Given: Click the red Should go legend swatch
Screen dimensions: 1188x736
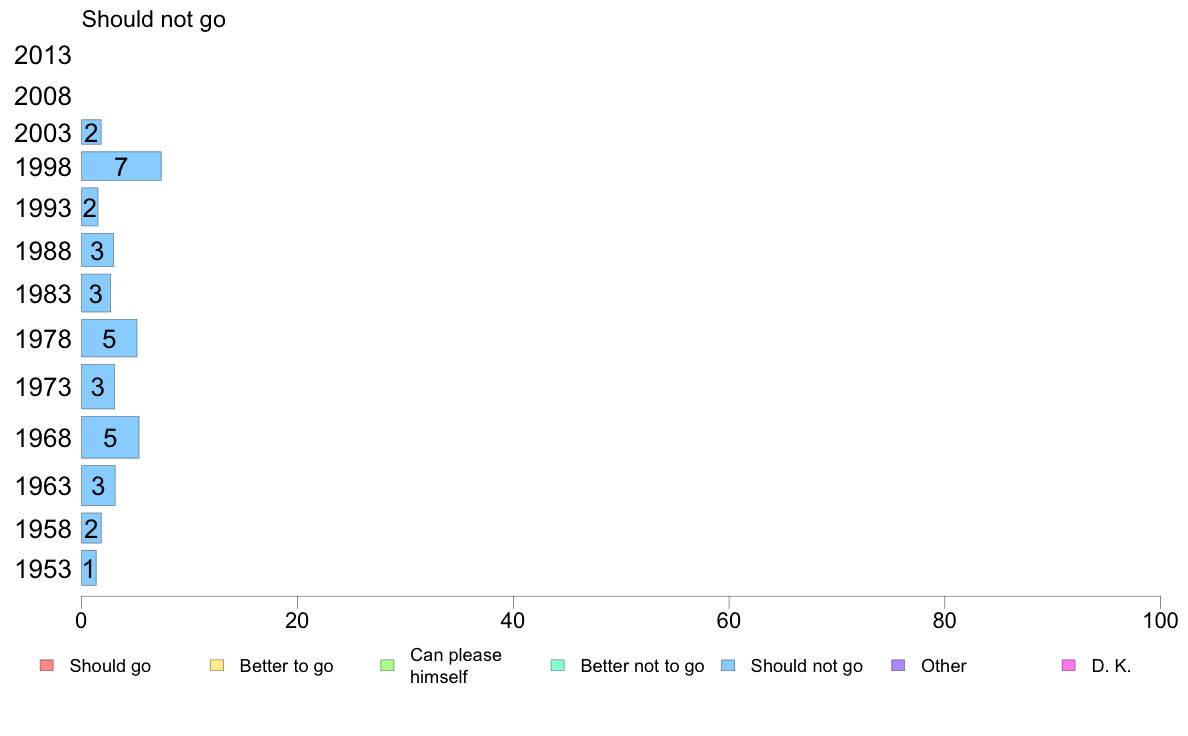Looking at the screenshot, I should click(46, 666).
